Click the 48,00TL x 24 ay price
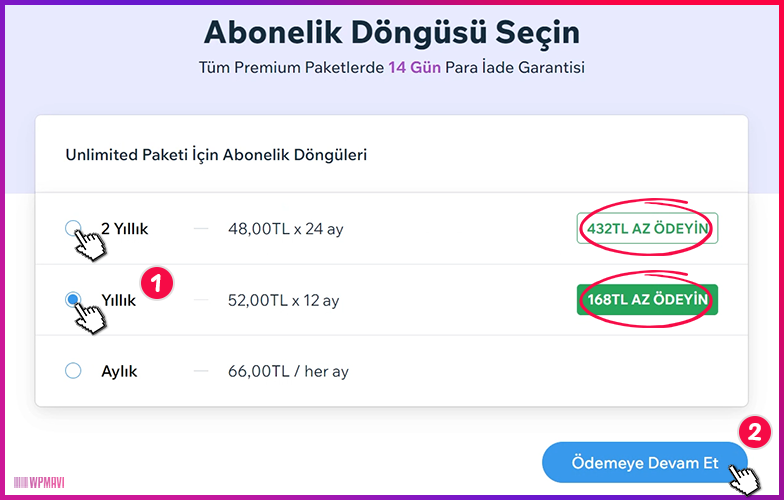Viewport: 784px width, 500px height. [x=286, y=229]
